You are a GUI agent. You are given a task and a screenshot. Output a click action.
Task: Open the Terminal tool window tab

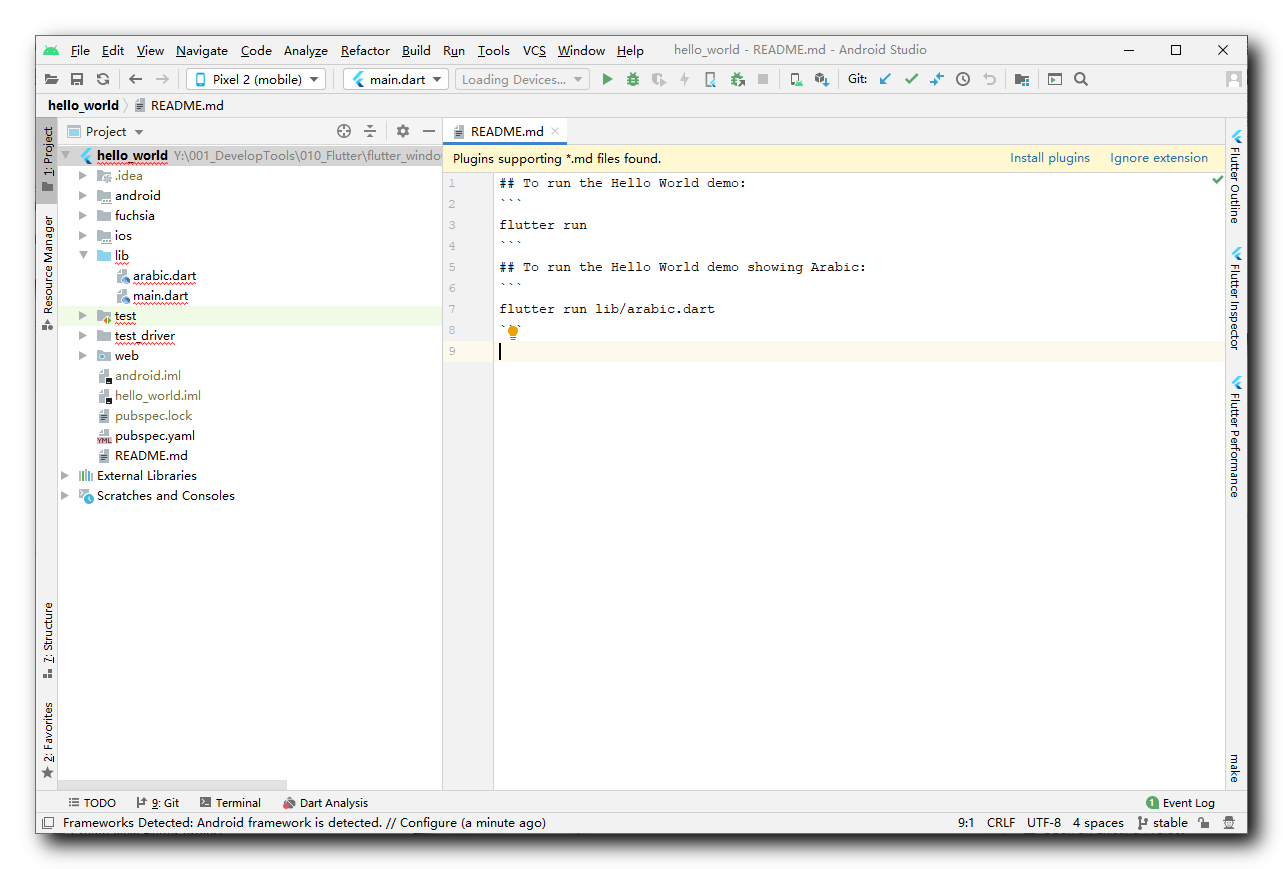click(230, 803)
